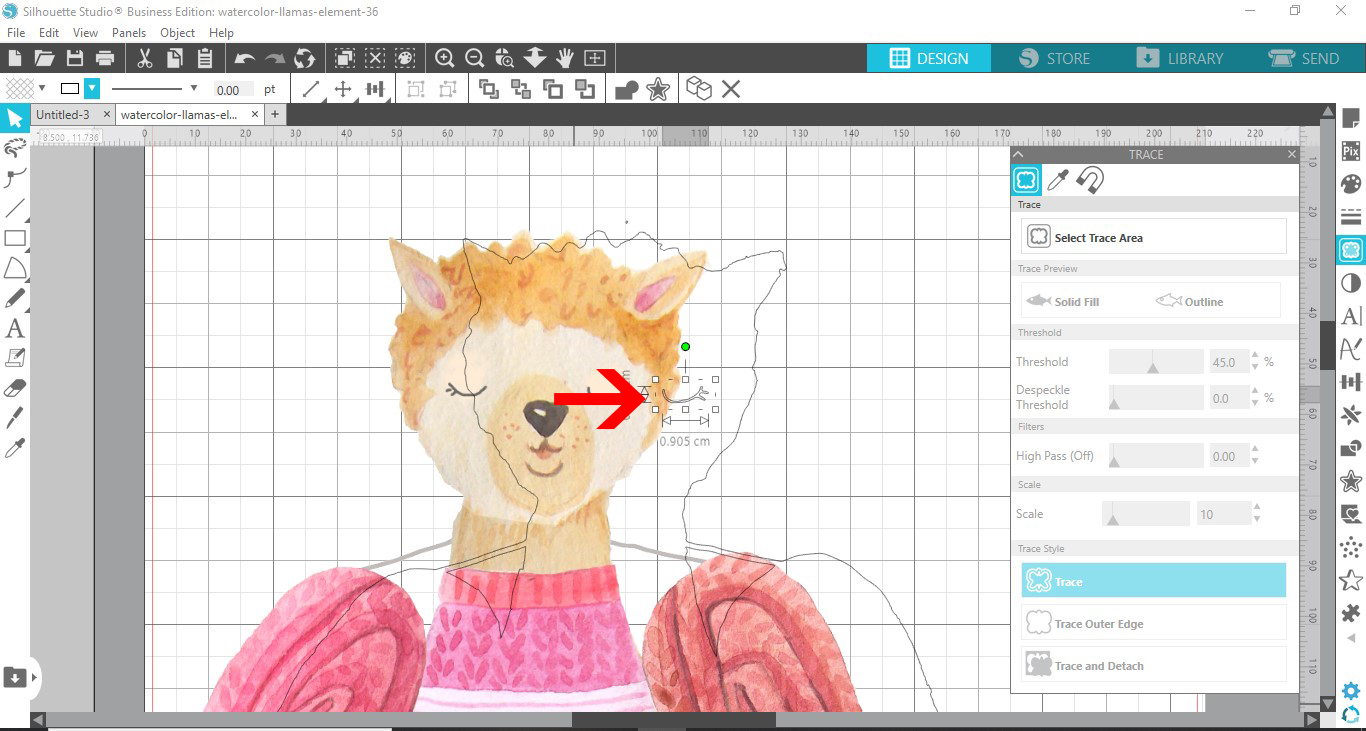Open the File menu
The width and height of the screenshot is (1366, 731).
tap(16, 33)
